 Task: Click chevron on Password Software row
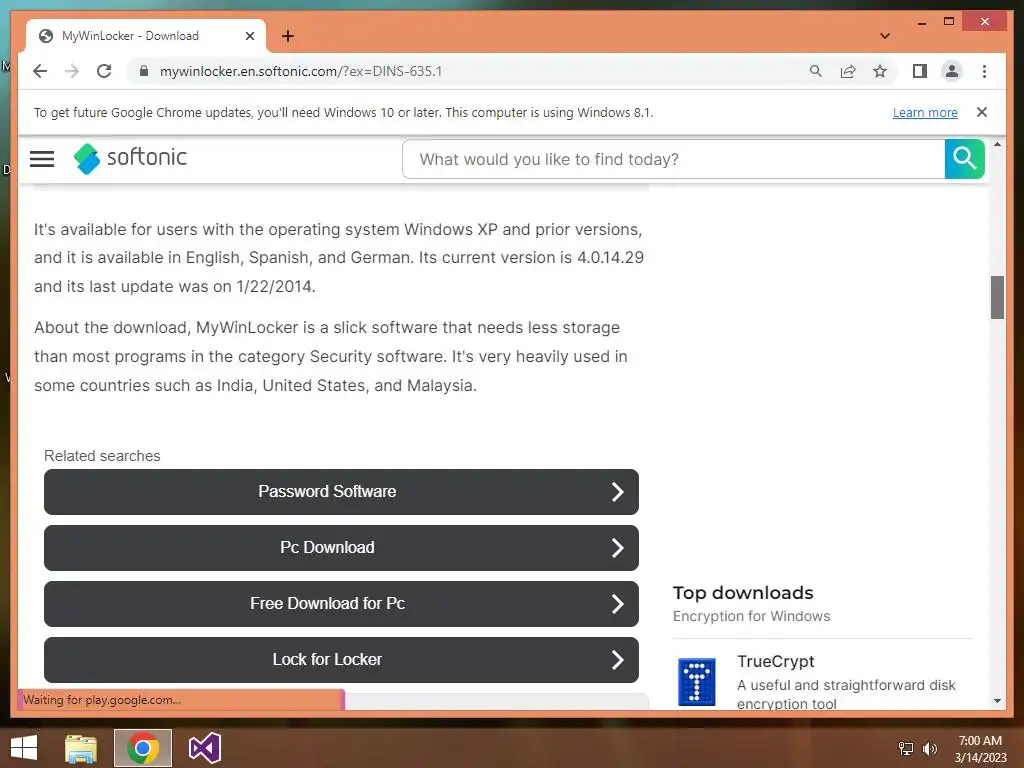[x=617, y=492]
